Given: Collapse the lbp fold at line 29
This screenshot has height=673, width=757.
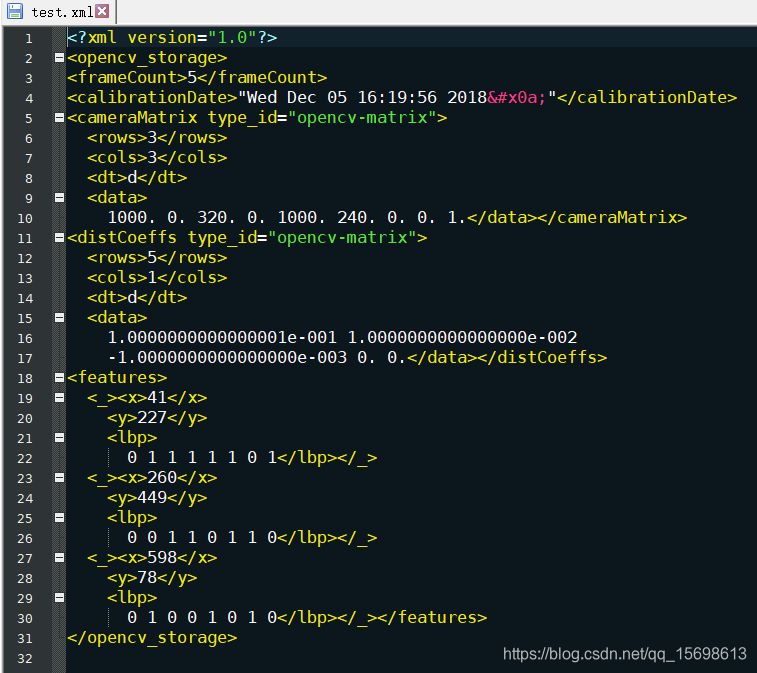Looking at the screenshot, I should [x=59, y=598].
